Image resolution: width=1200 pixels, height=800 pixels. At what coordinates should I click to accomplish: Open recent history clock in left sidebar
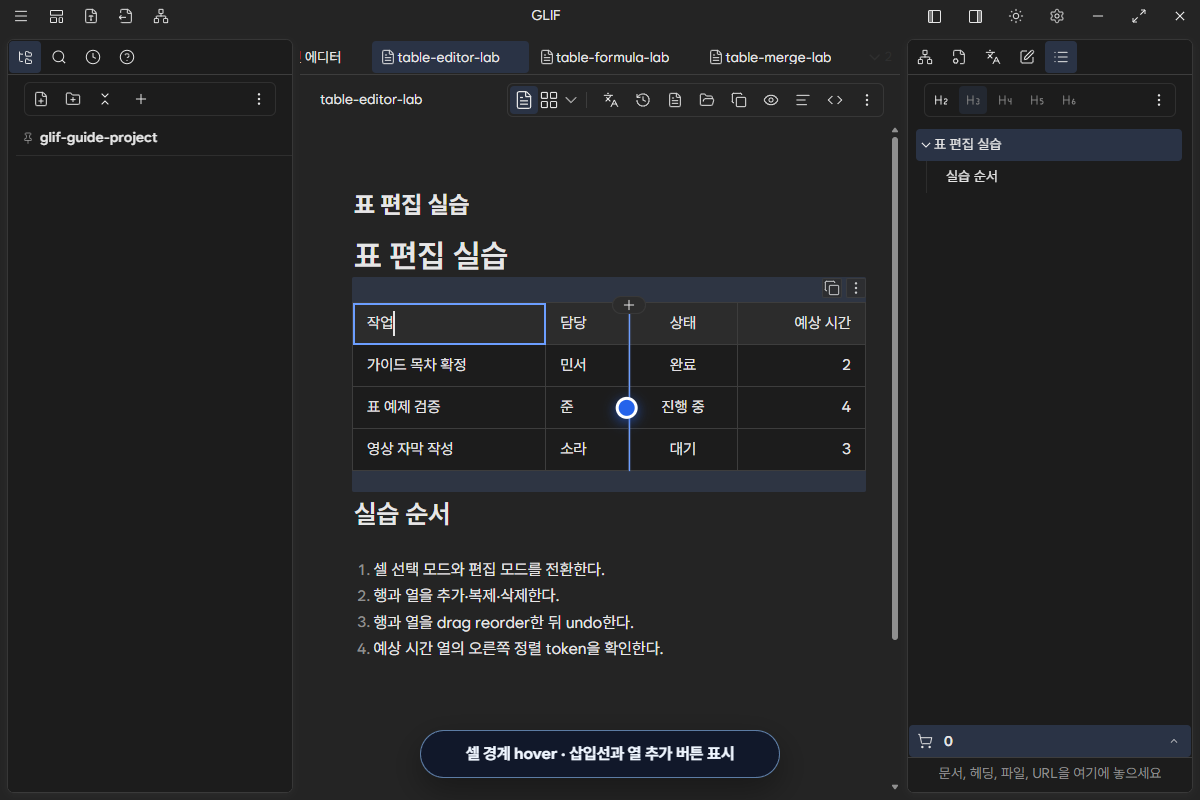click(93, 57)
